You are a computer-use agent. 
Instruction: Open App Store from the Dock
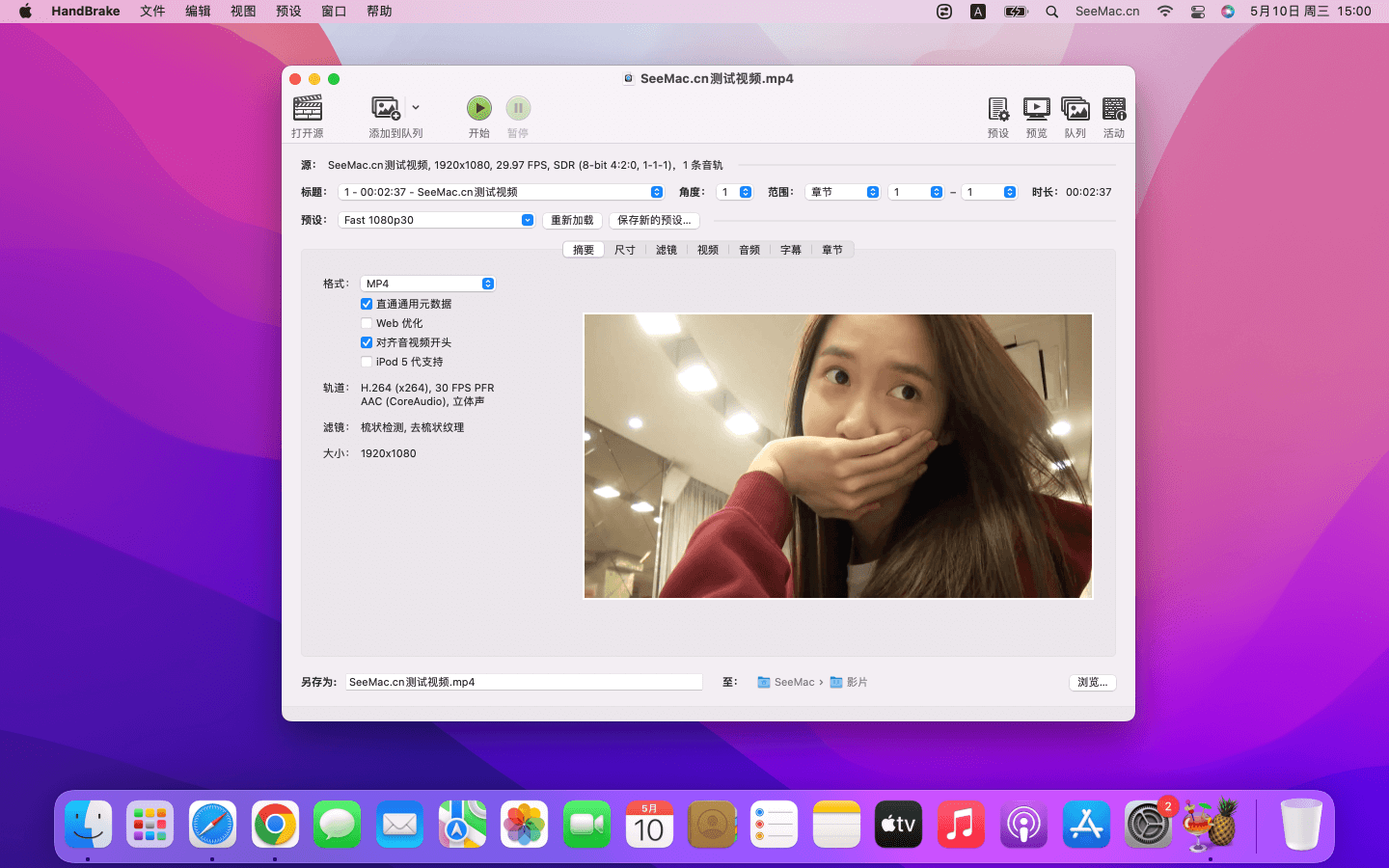(1086, 825)
